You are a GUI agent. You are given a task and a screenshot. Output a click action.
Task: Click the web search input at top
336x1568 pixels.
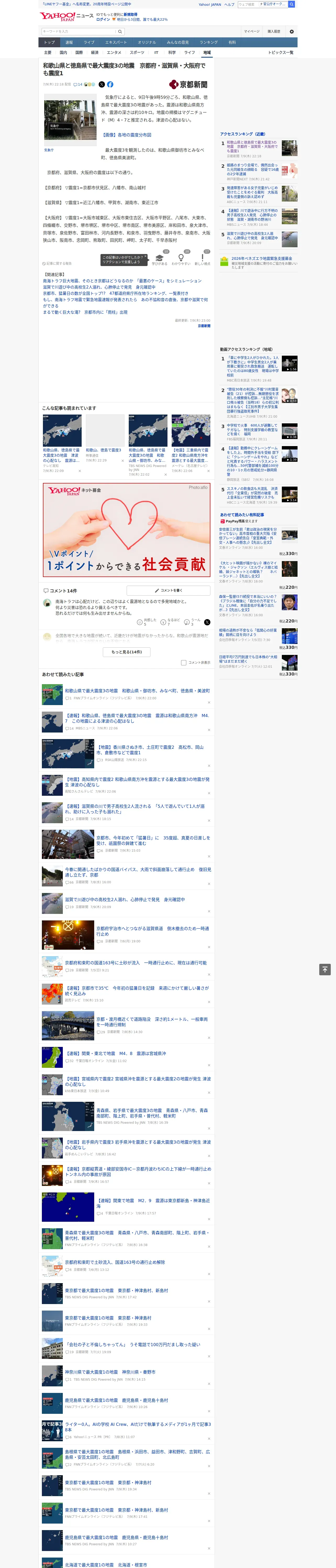[248, 4]
